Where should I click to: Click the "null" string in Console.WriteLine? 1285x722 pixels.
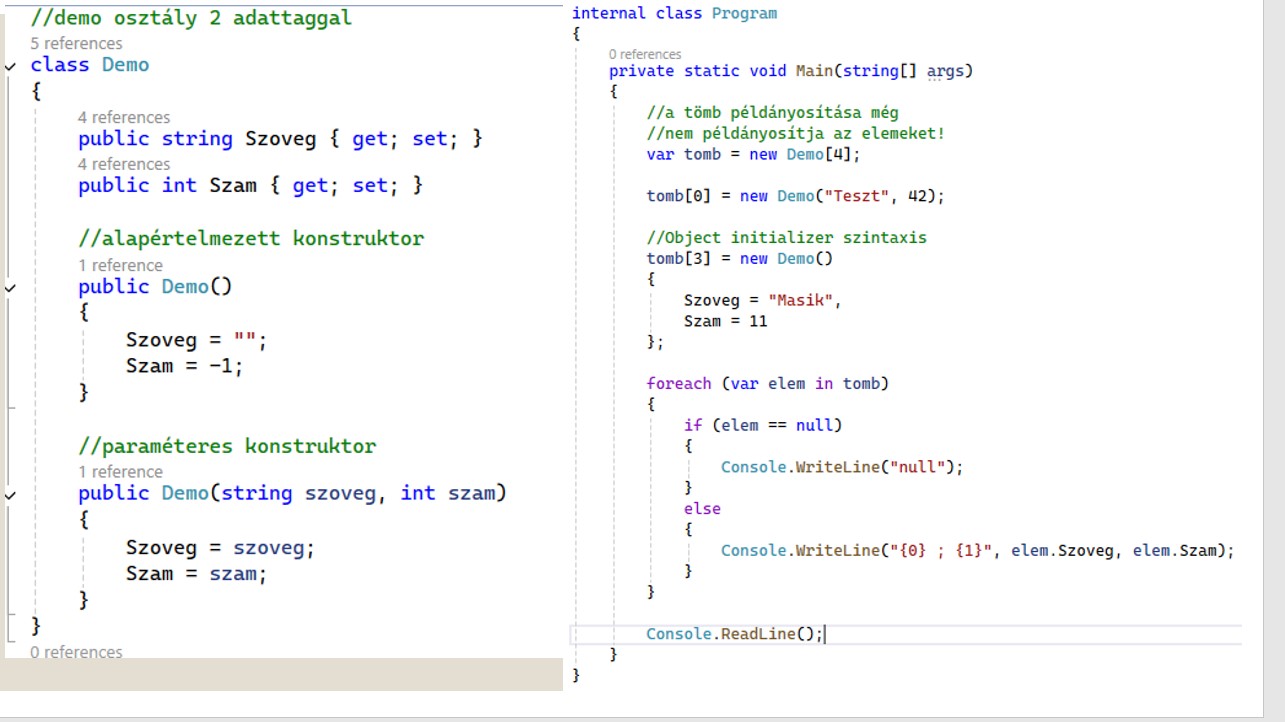918,467
